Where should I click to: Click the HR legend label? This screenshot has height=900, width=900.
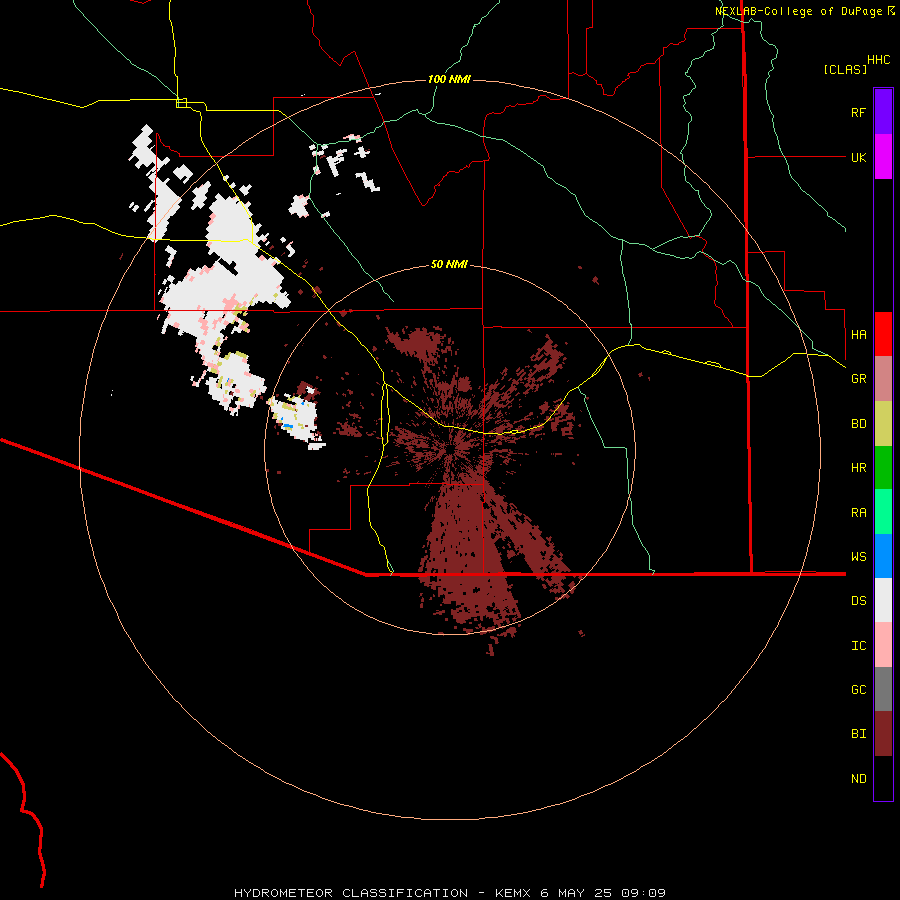tap(858, 468)
